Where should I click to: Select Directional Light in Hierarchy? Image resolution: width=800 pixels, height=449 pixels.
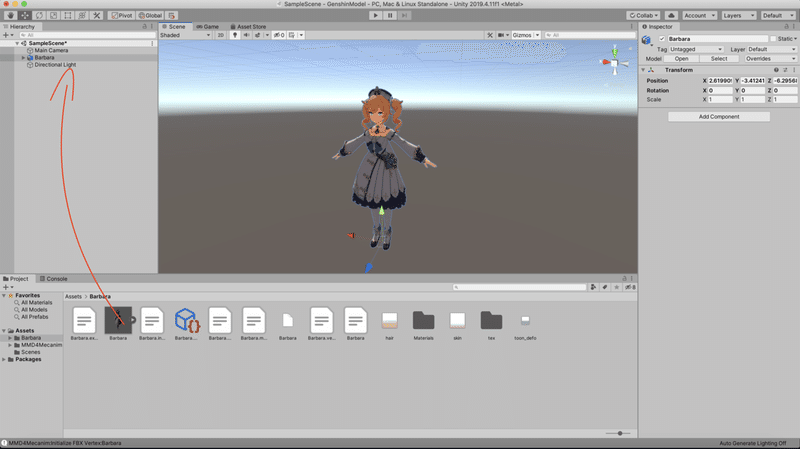(55, 65)
